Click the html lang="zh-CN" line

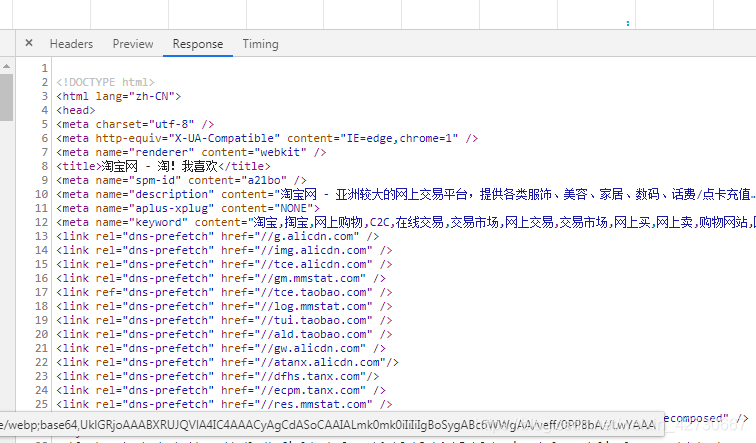[x=119, y=96]
